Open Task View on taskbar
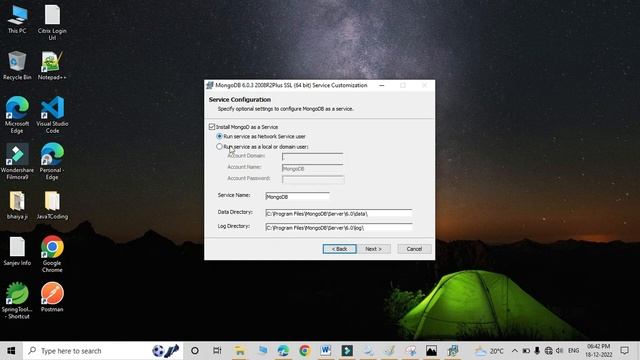Image resolution: width=640 pixels, height=360 pixels. (217, 351)
